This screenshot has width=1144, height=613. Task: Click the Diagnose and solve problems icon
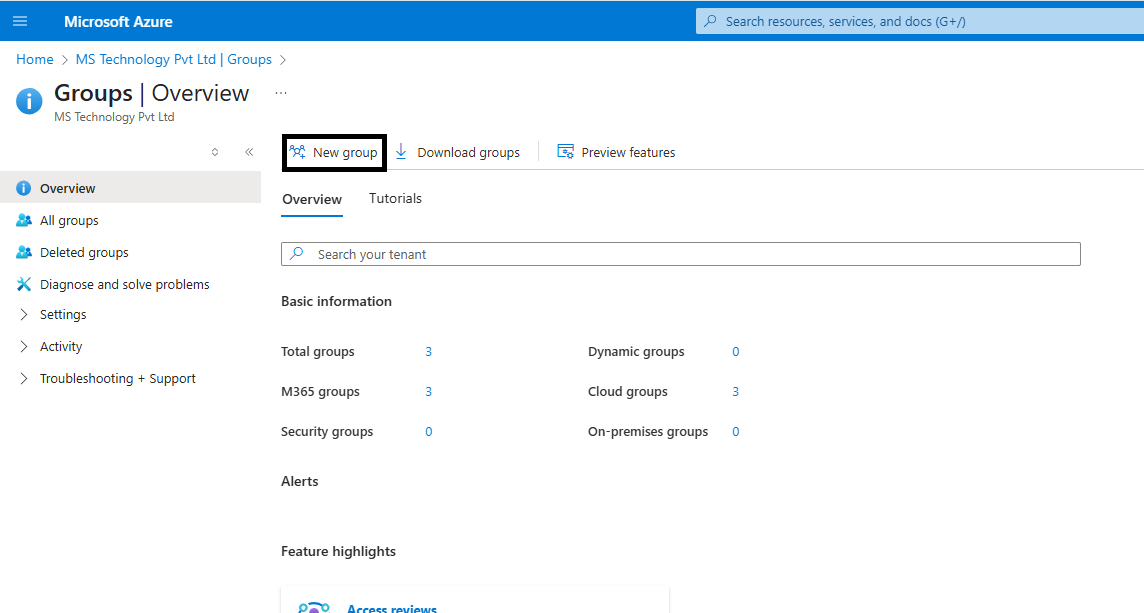click(x=24, y=284)
